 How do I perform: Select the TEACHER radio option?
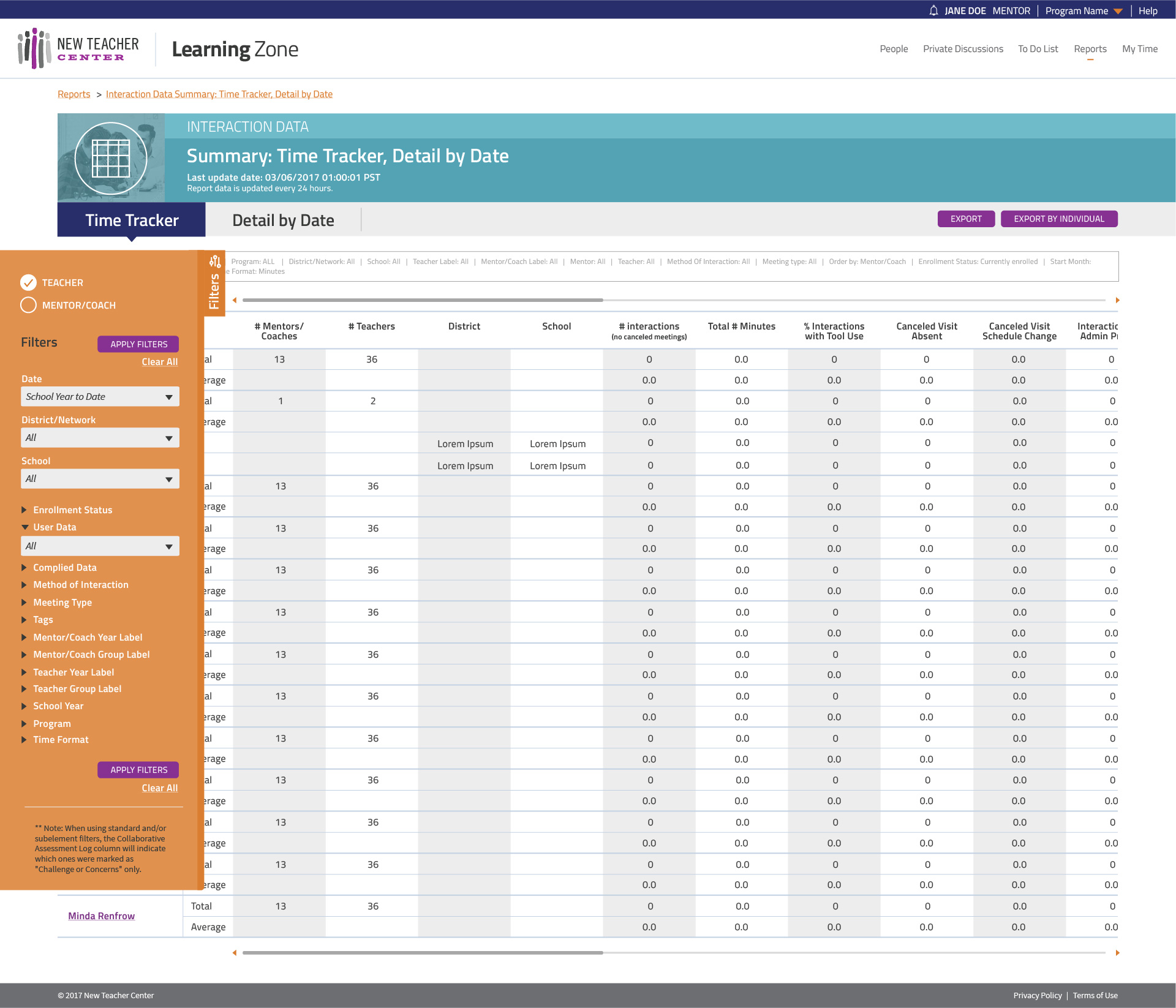pos(29,282)
